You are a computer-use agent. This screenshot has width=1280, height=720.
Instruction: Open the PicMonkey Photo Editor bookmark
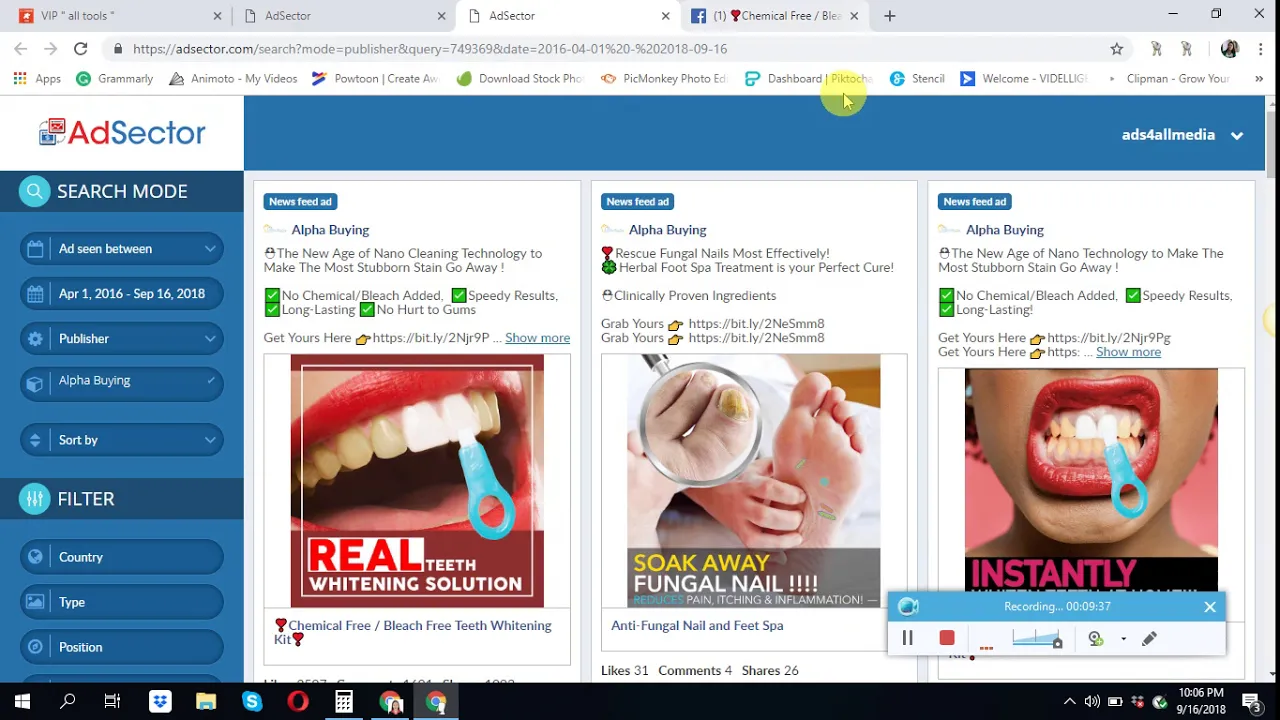point(663,78)
